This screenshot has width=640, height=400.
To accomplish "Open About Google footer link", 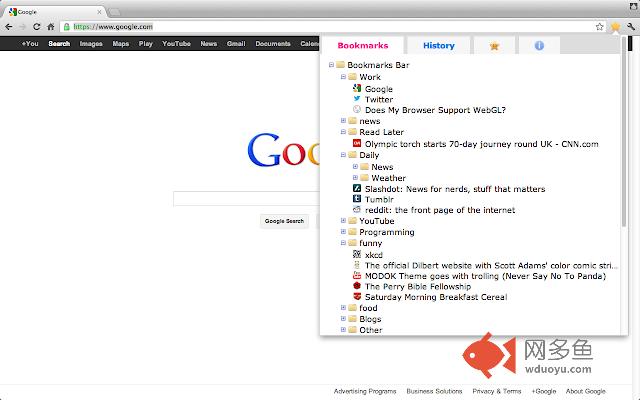I will 585,391.
